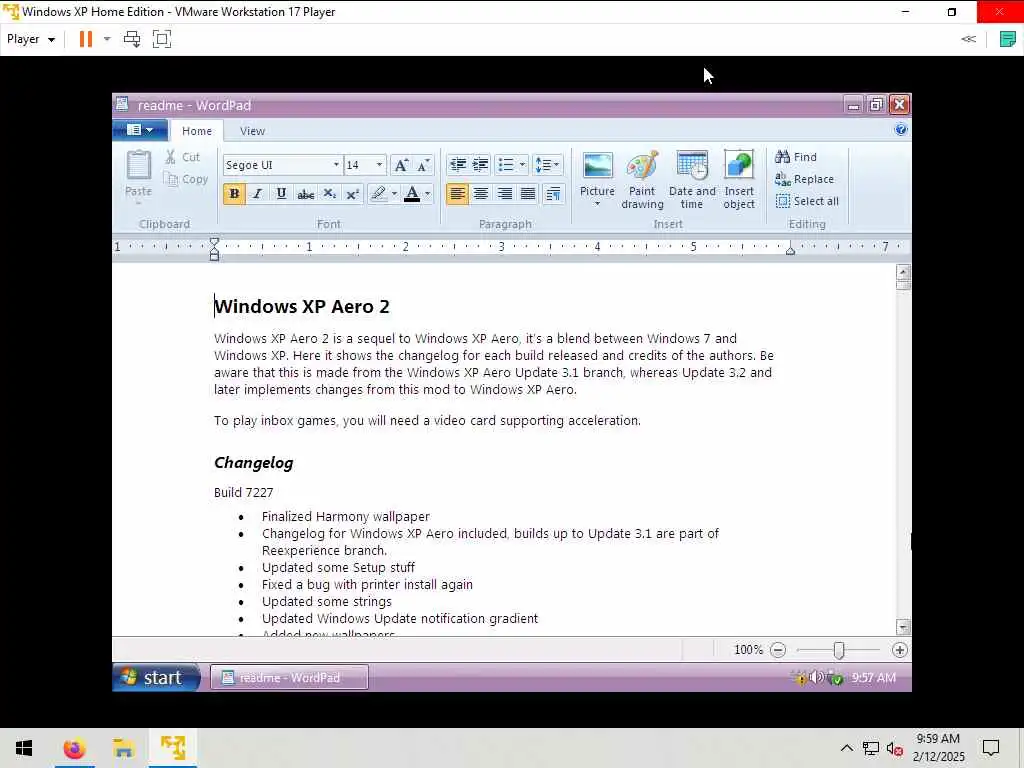Toggle underline formatting

pyautogui.click(x=281, y=194)
